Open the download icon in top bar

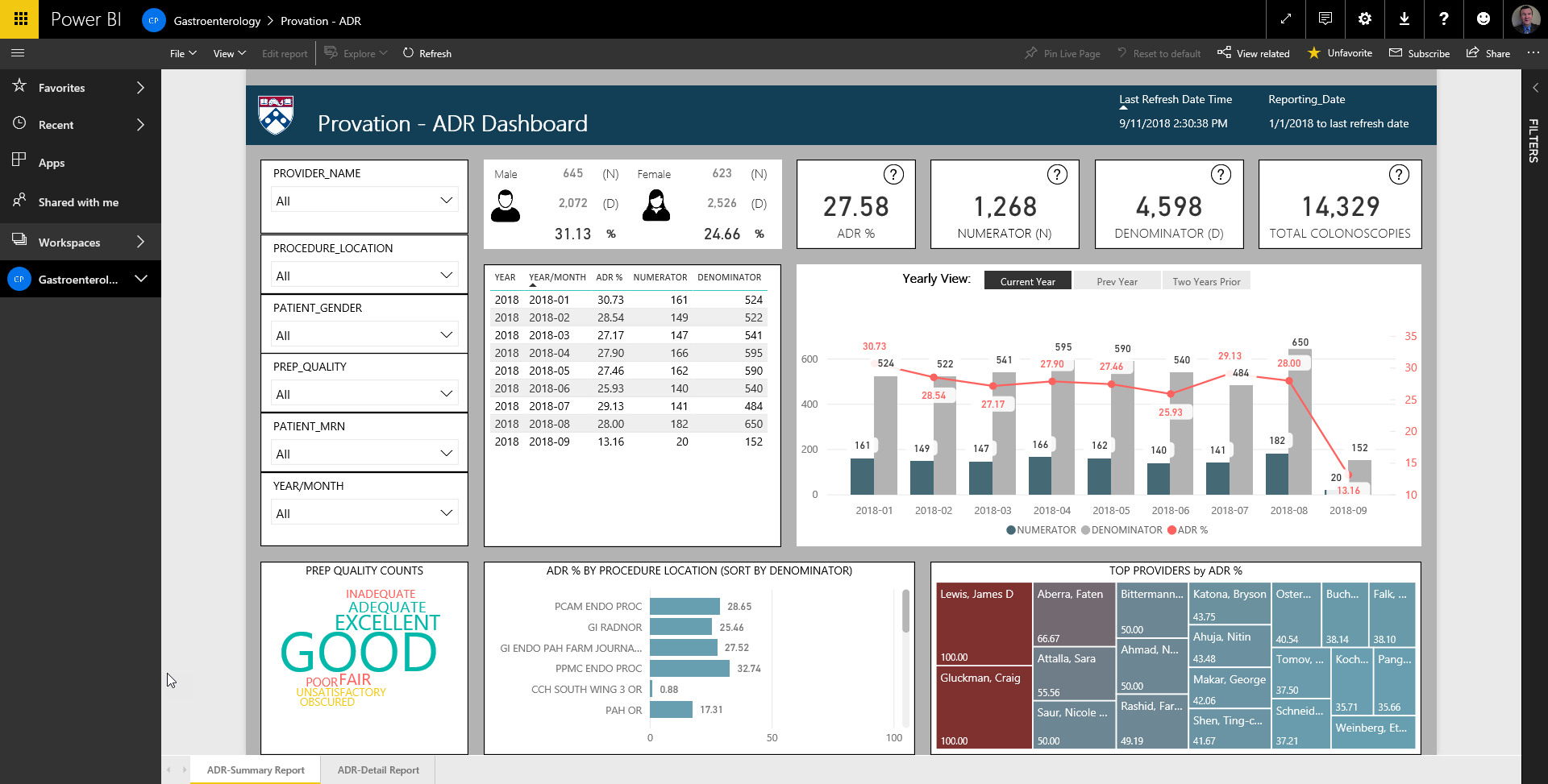(x=1404, y=19)
